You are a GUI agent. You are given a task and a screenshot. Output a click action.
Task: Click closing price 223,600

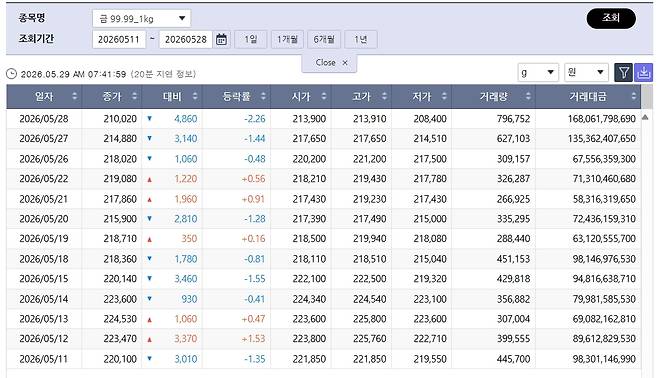pyautogui.click(x=120, y=299)
